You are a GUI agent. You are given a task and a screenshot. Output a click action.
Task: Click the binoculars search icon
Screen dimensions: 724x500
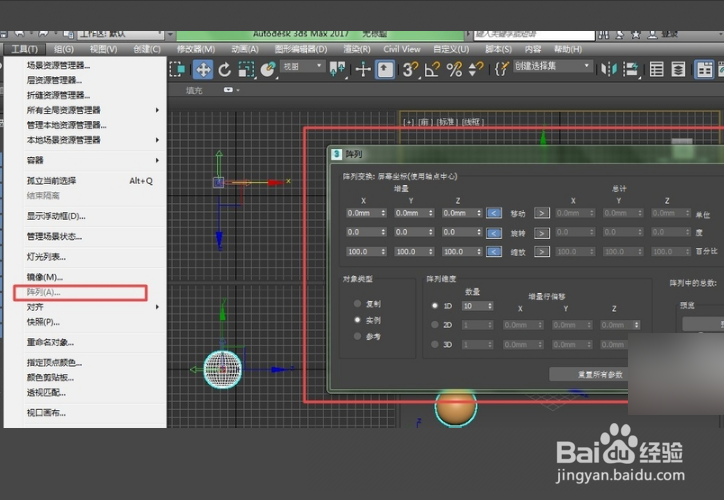click(603, 35)
